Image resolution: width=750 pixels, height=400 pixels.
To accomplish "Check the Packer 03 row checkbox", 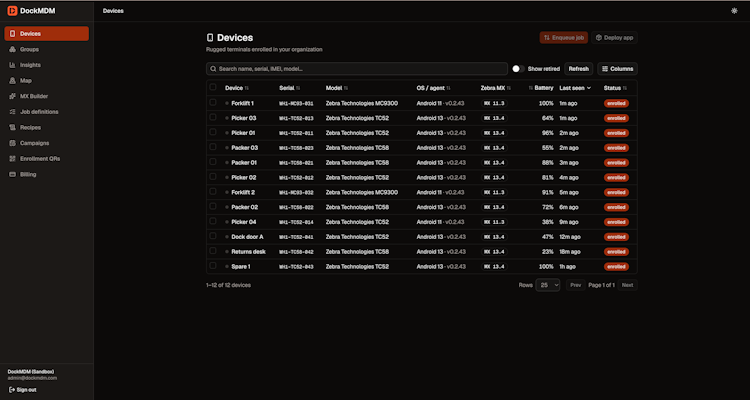I will [213, 147].
